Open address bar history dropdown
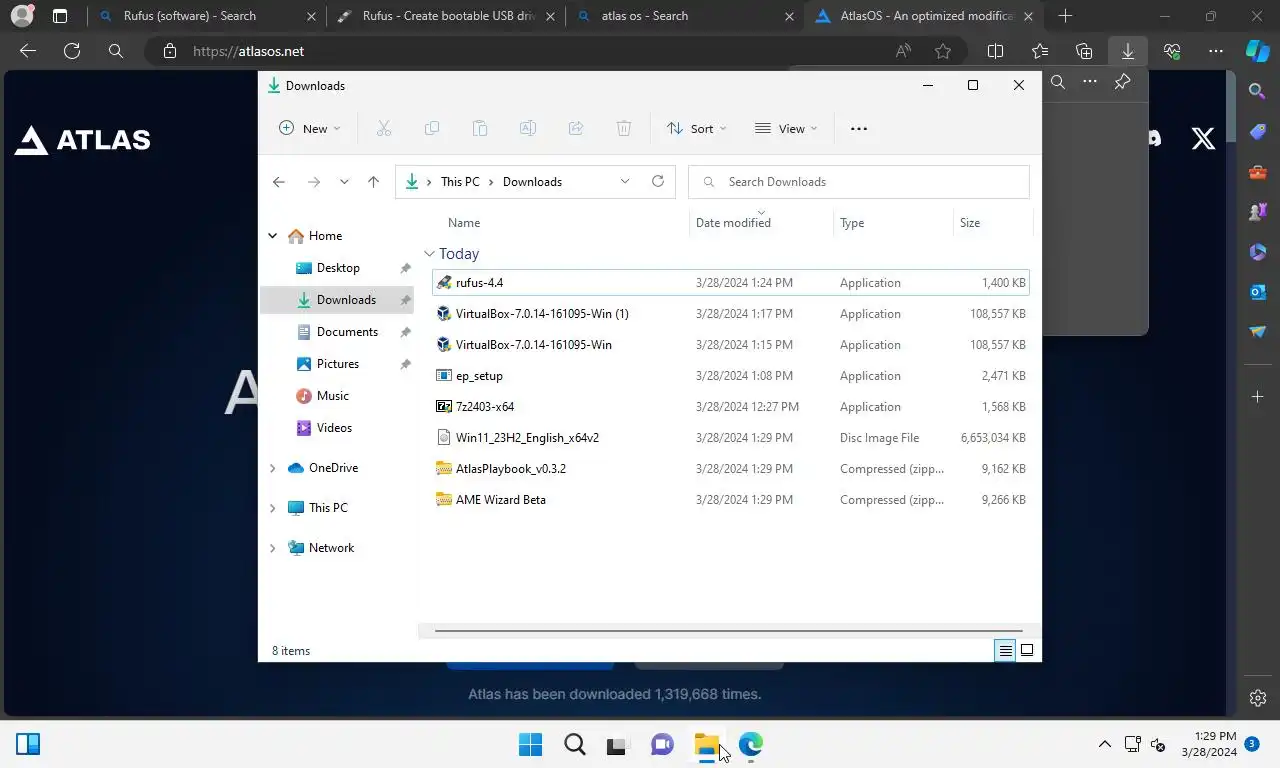This screenshot has width=1280, height=768. 625,181
